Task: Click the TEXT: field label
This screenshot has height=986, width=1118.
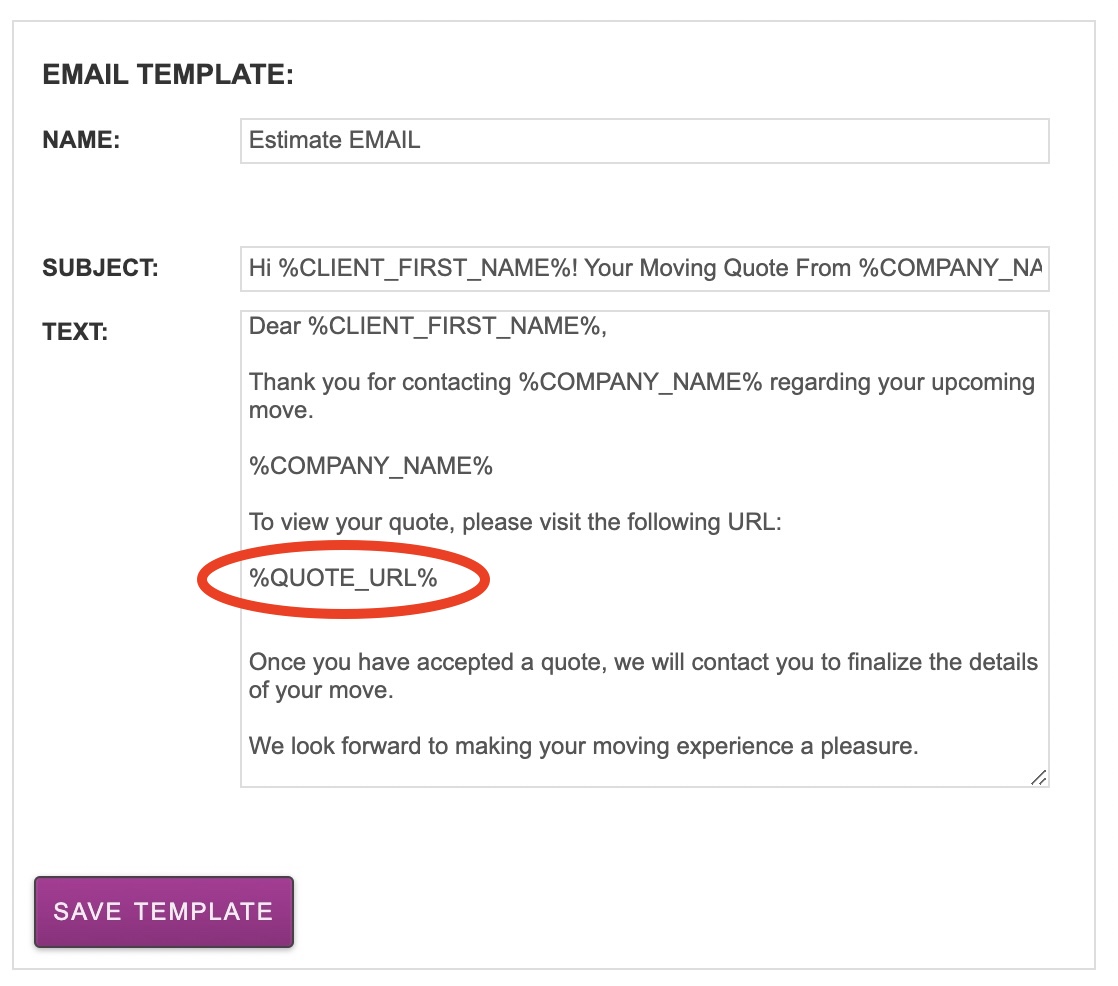Action: pos(75,333)
